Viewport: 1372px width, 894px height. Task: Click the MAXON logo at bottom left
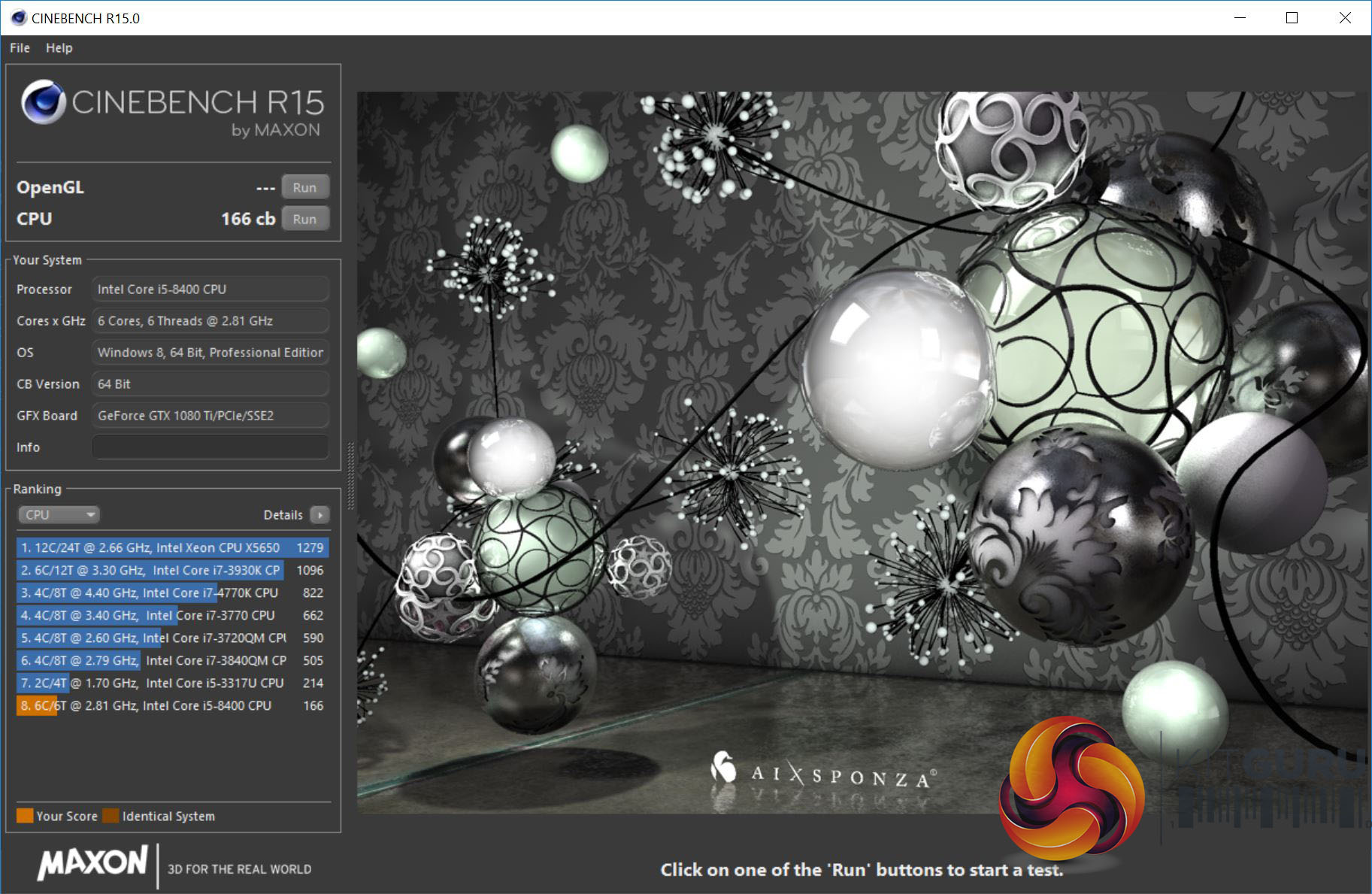(x=93, y=863)
